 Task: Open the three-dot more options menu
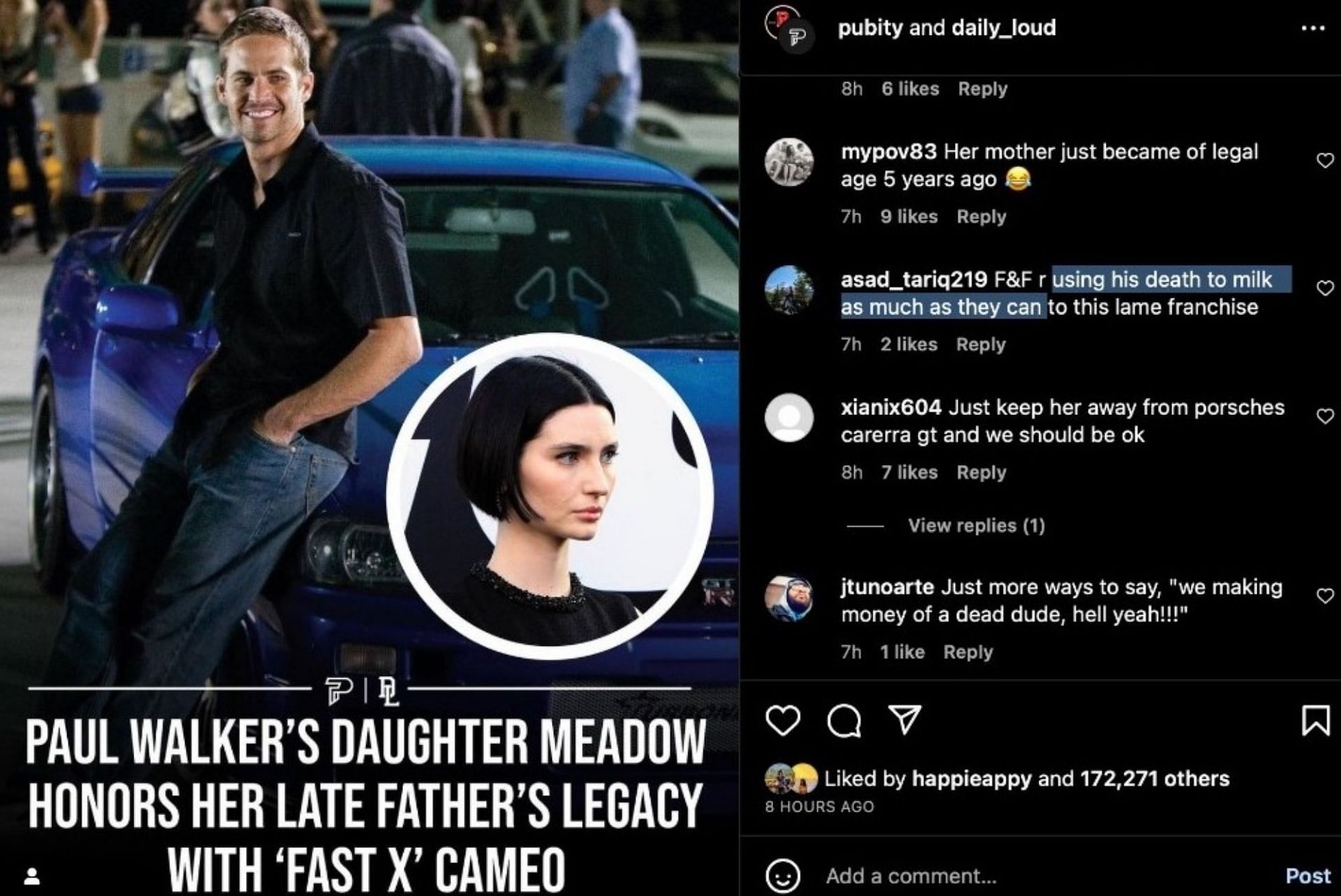1313,29
